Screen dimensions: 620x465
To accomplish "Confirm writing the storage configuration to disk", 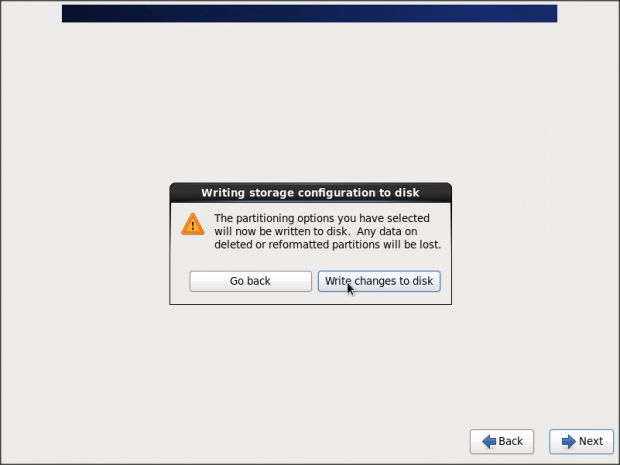I will pyautogui.click(x=379, y=281).
